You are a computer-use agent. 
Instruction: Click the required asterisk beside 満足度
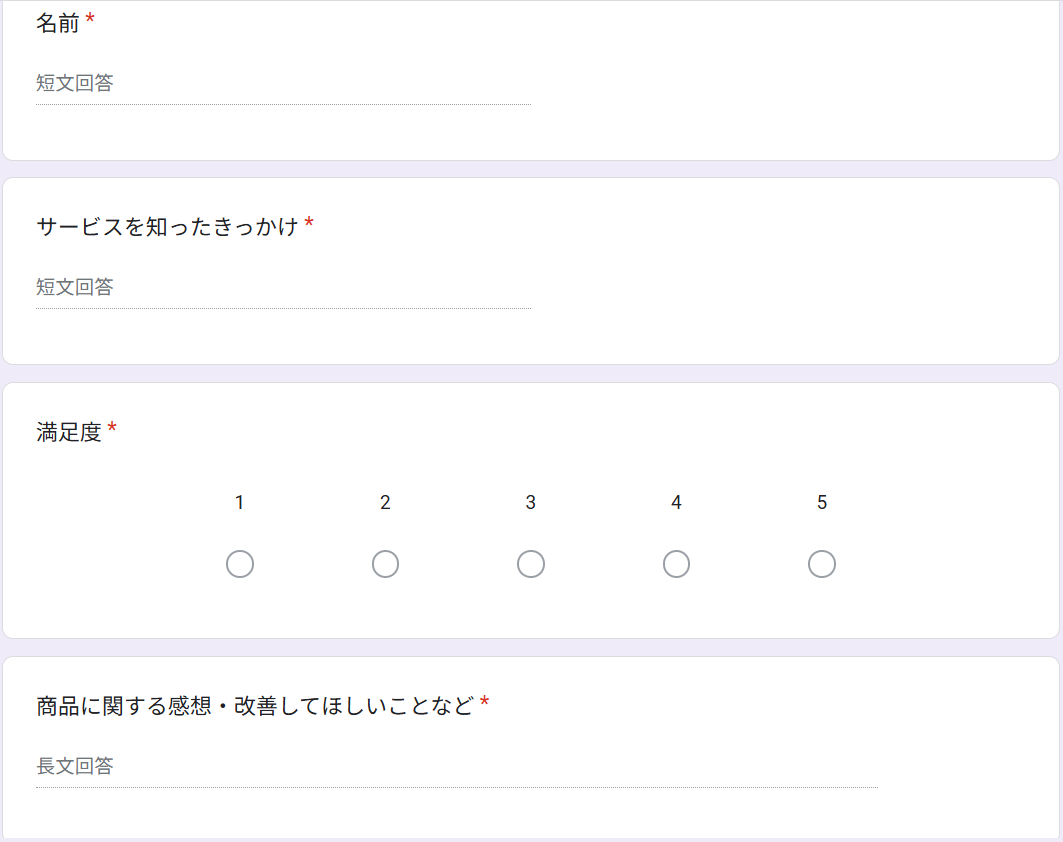[112, 430]
